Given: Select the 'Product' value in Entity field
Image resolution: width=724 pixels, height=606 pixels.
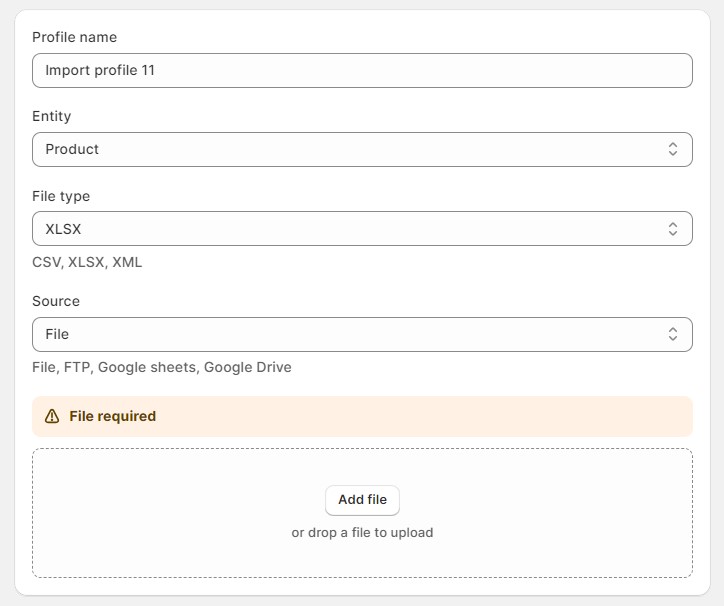Looking at the screenshot, I should click(x=72, y=149).
